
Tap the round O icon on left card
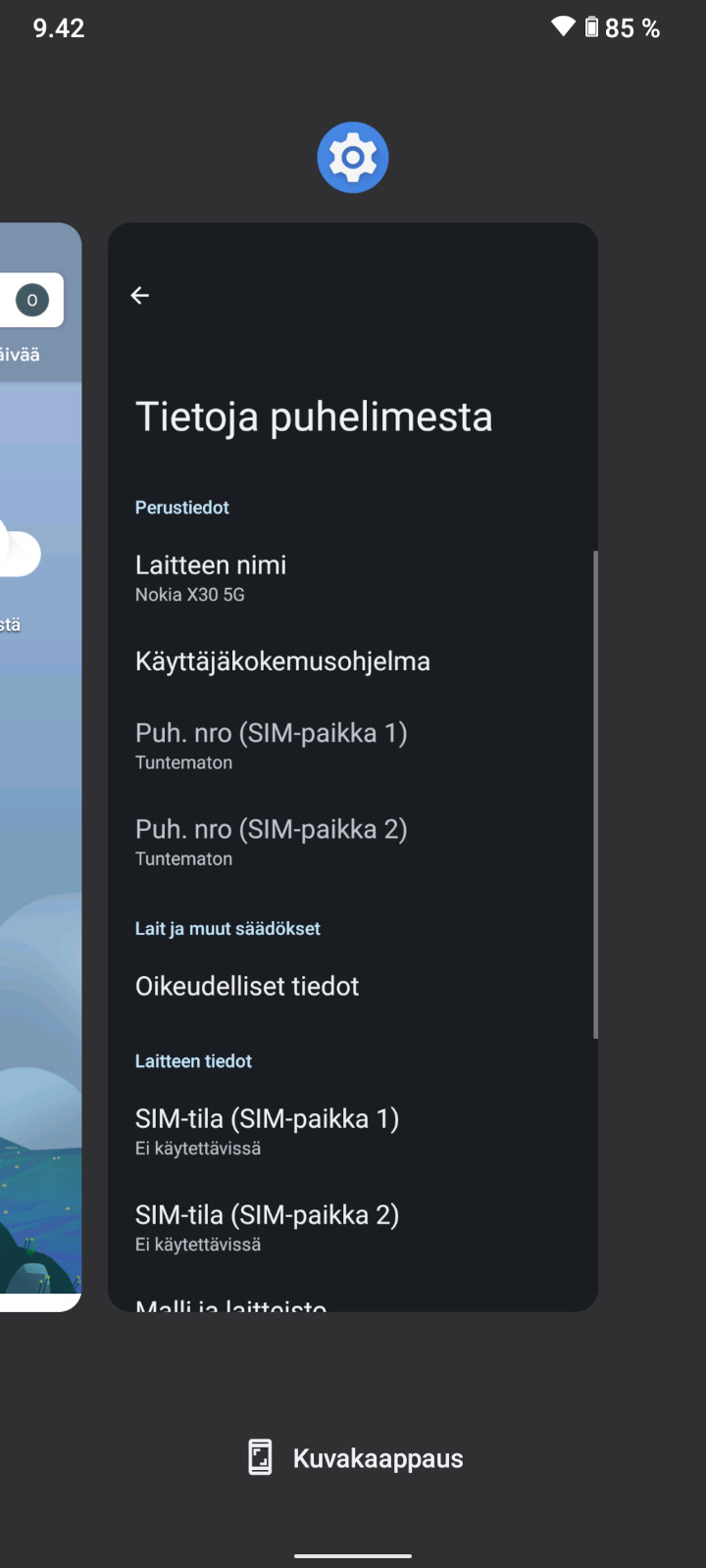32,300
